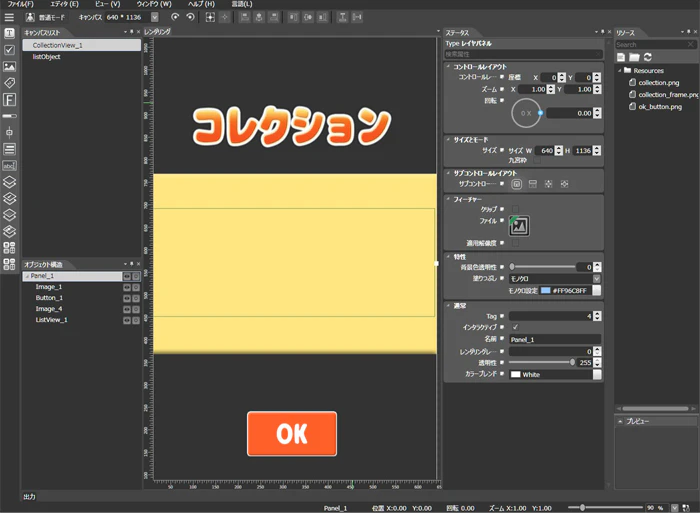Viewport: 700px width, 513px height.
Task: Click the redo rotate arrow icon
Action: coord(191,17)
